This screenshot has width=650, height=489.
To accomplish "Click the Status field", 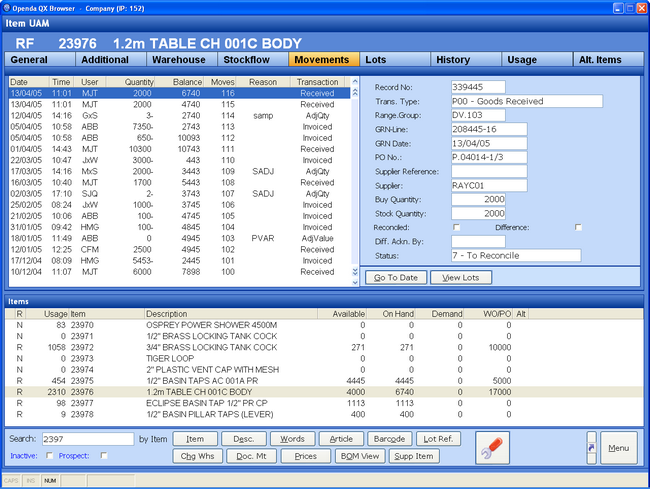I will [x=516, y=255].
